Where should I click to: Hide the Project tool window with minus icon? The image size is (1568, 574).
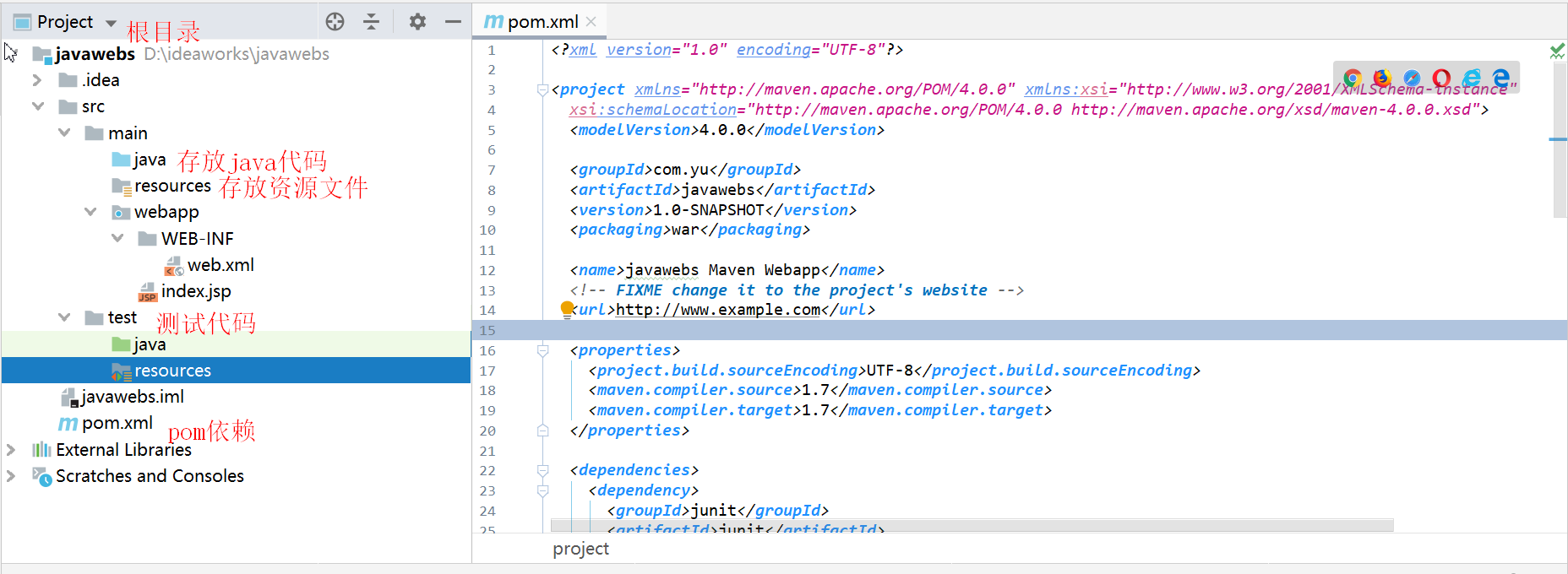point(453,22)
